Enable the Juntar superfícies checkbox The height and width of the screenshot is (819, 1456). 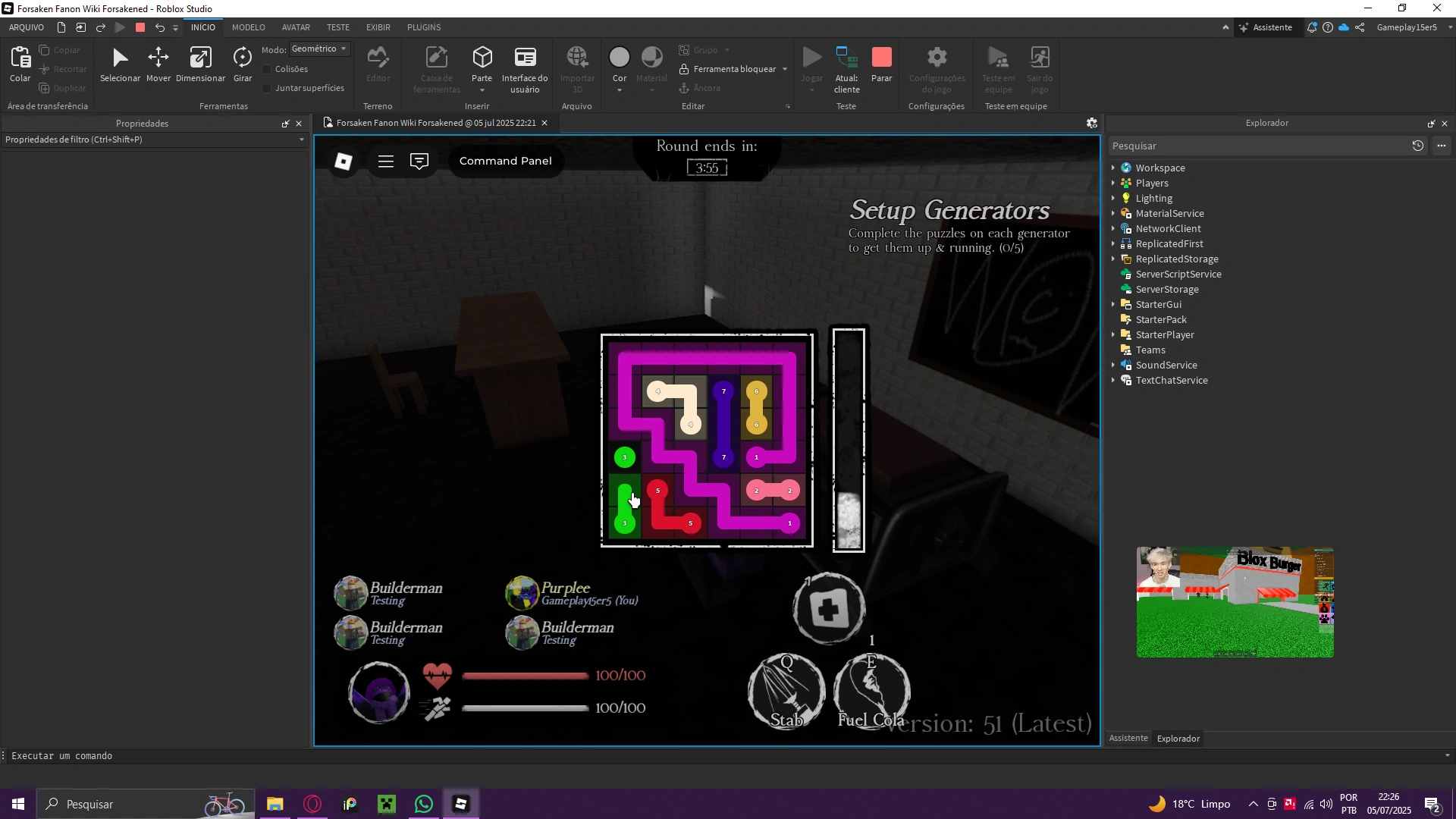(267, 88)
